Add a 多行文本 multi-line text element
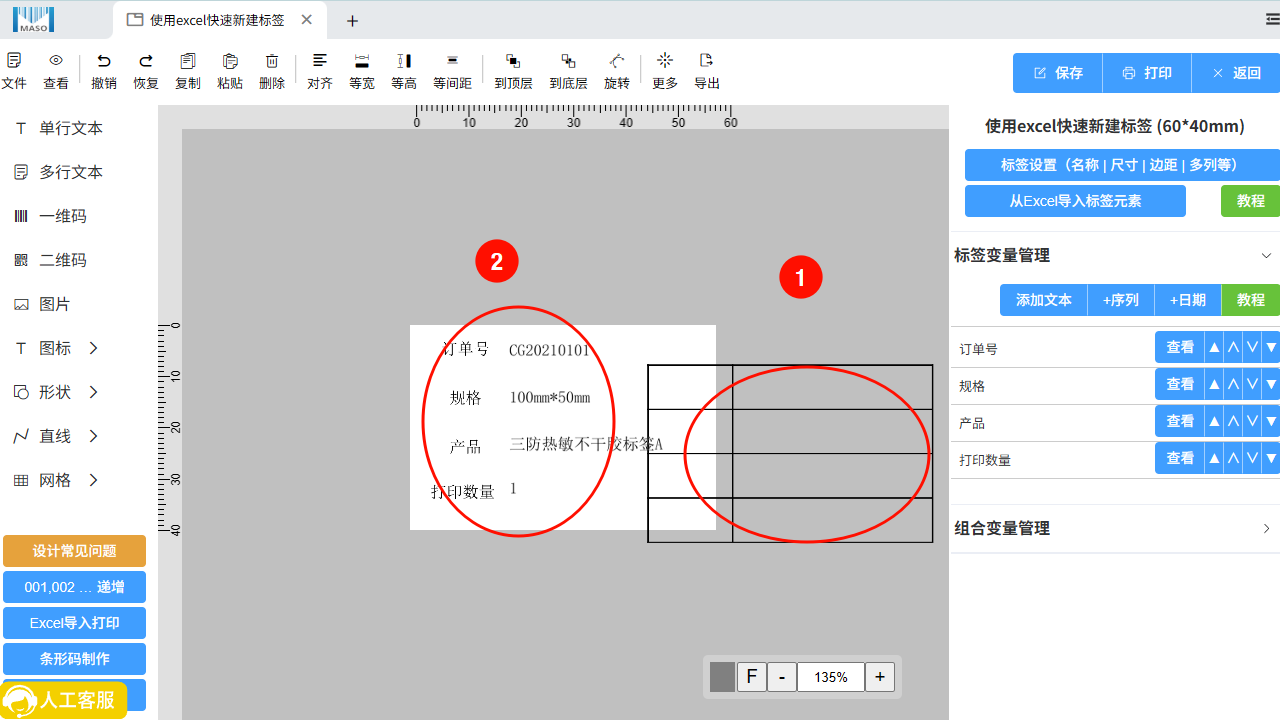Image resolution: width=1280 pixels, height=720 pixels. pos(60,172)
